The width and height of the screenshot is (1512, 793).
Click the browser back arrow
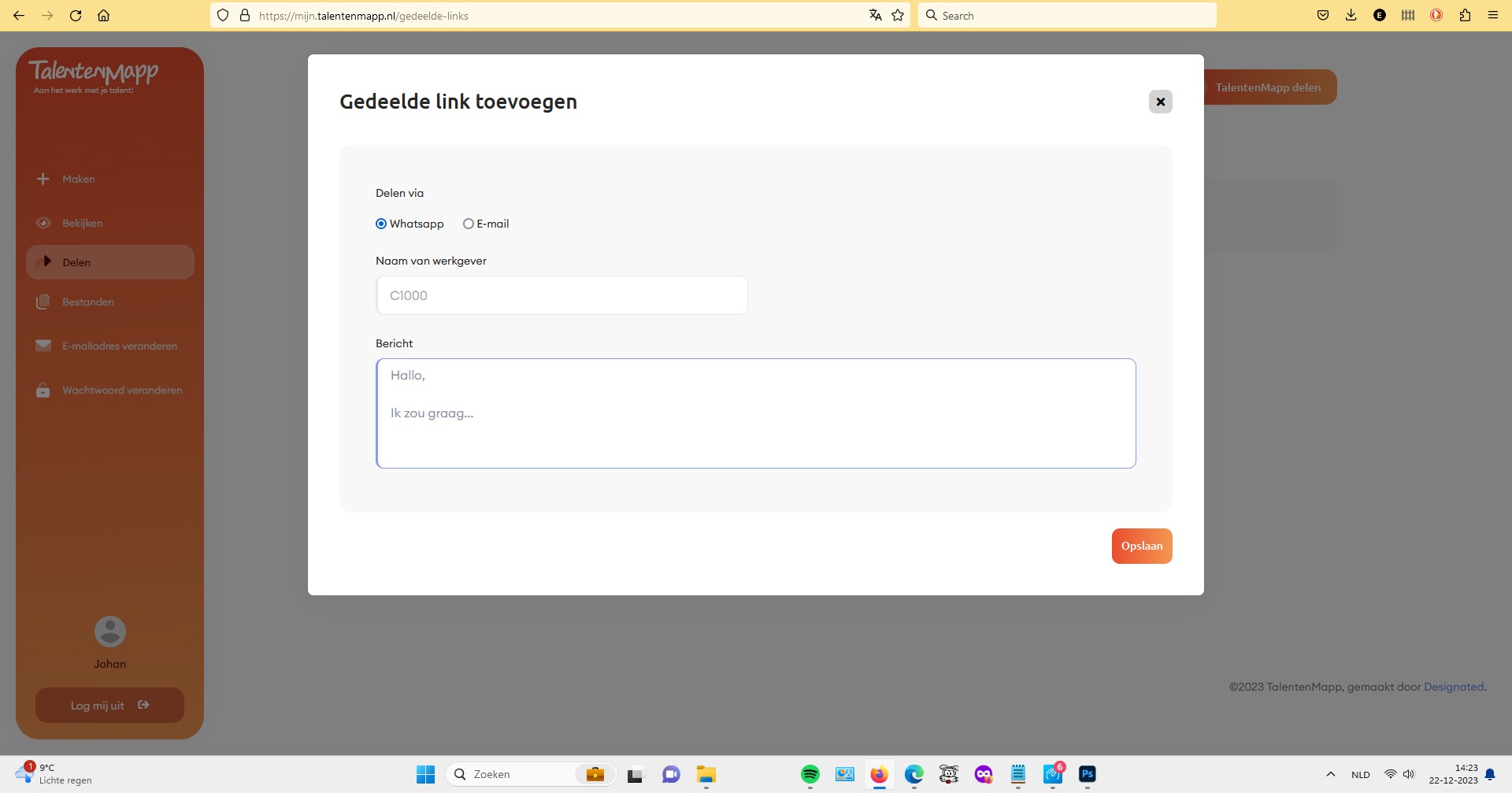point(19,15)
